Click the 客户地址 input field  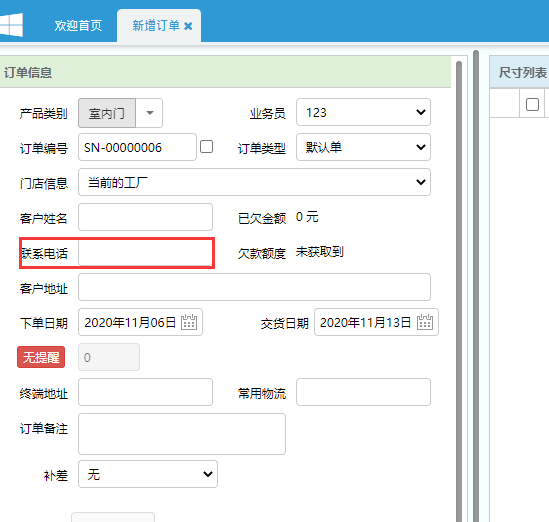(254, 287)
